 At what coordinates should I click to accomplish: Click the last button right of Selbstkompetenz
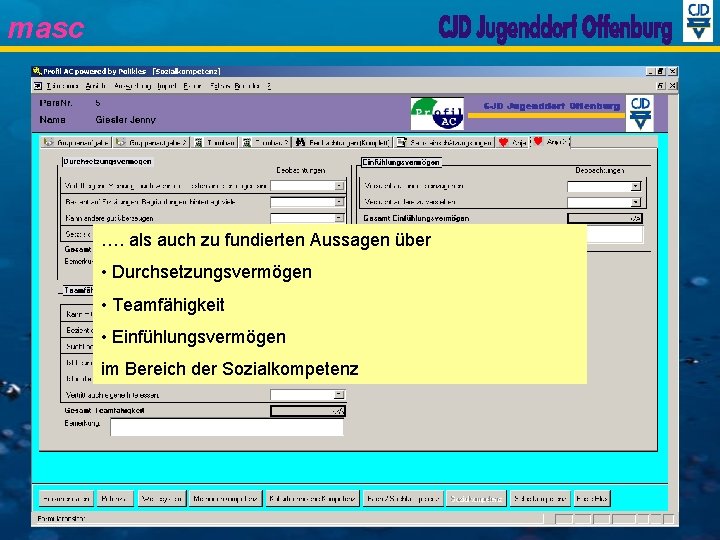point(592,499)
